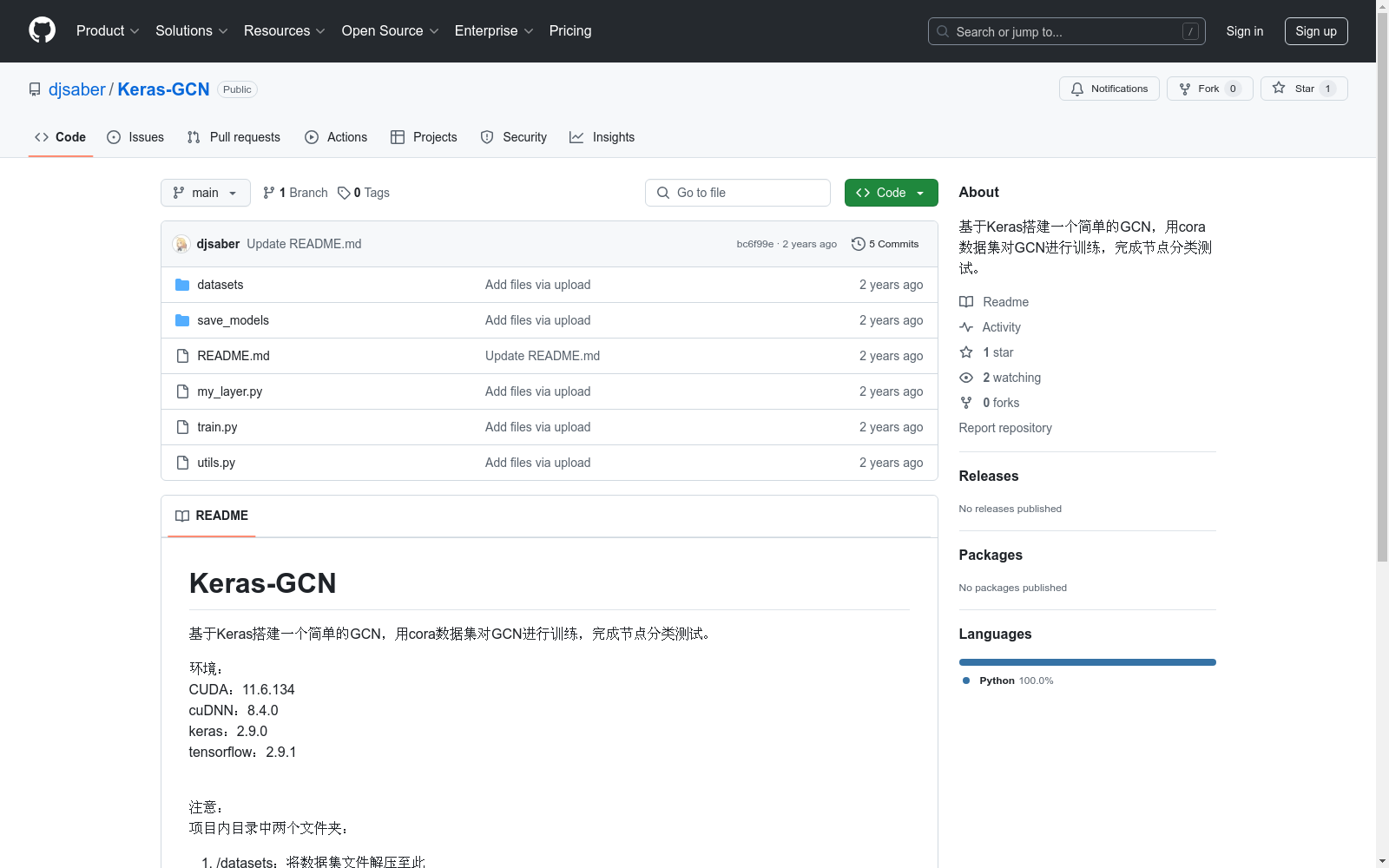Image resolution: width=1389 pixels, height=868 pixels.
Task: Click the commit history clock icon
Action: (x=859, y=244)
